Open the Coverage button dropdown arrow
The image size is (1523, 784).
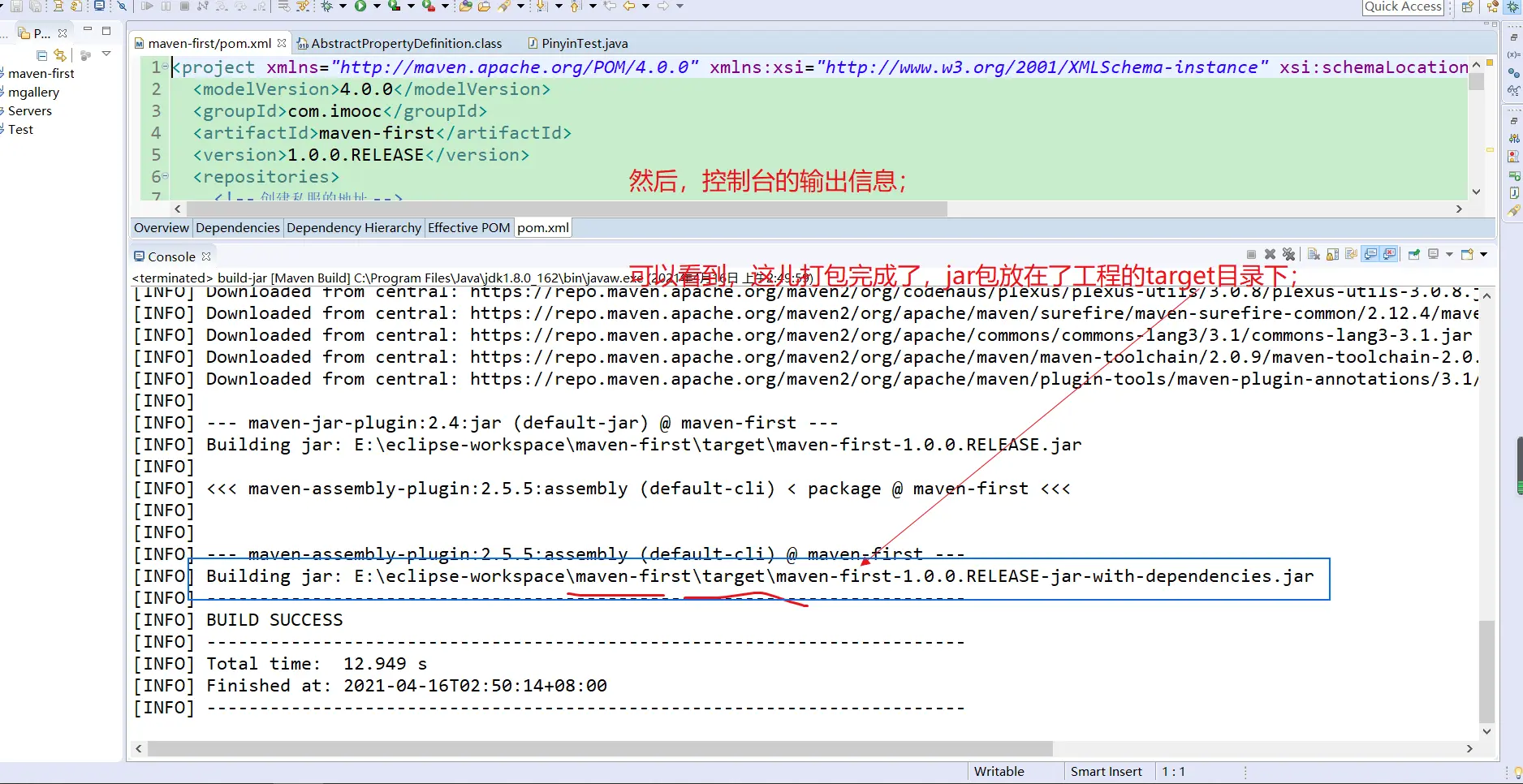click(411, 6)
